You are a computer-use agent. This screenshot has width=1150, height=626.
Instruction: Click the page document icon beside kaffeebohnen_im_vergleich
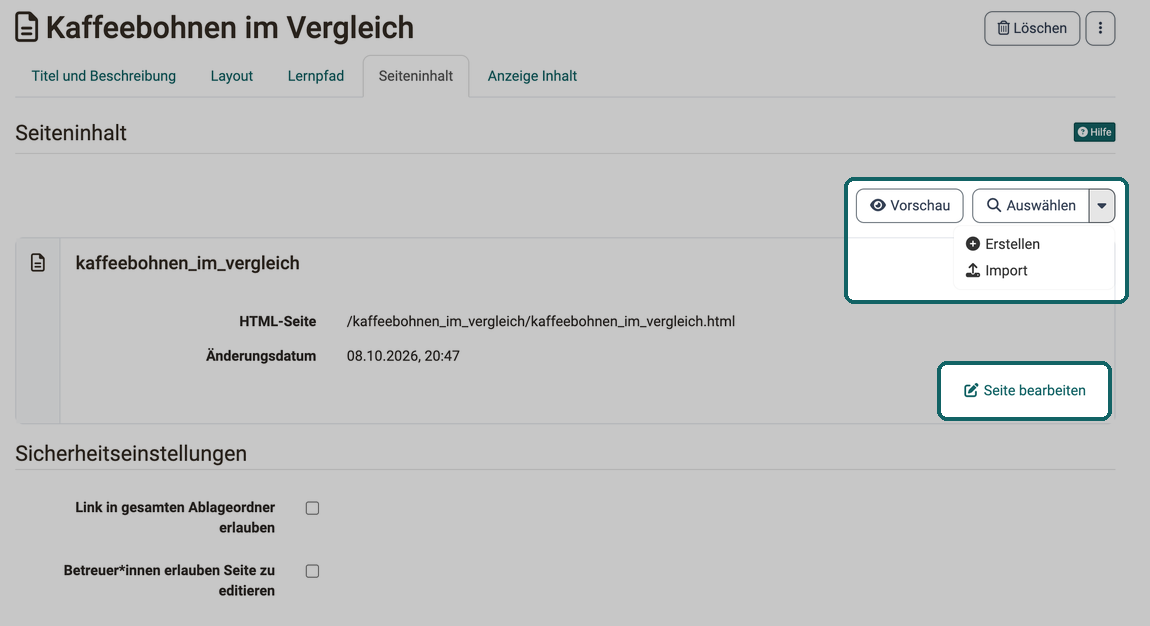click(38, 263)
